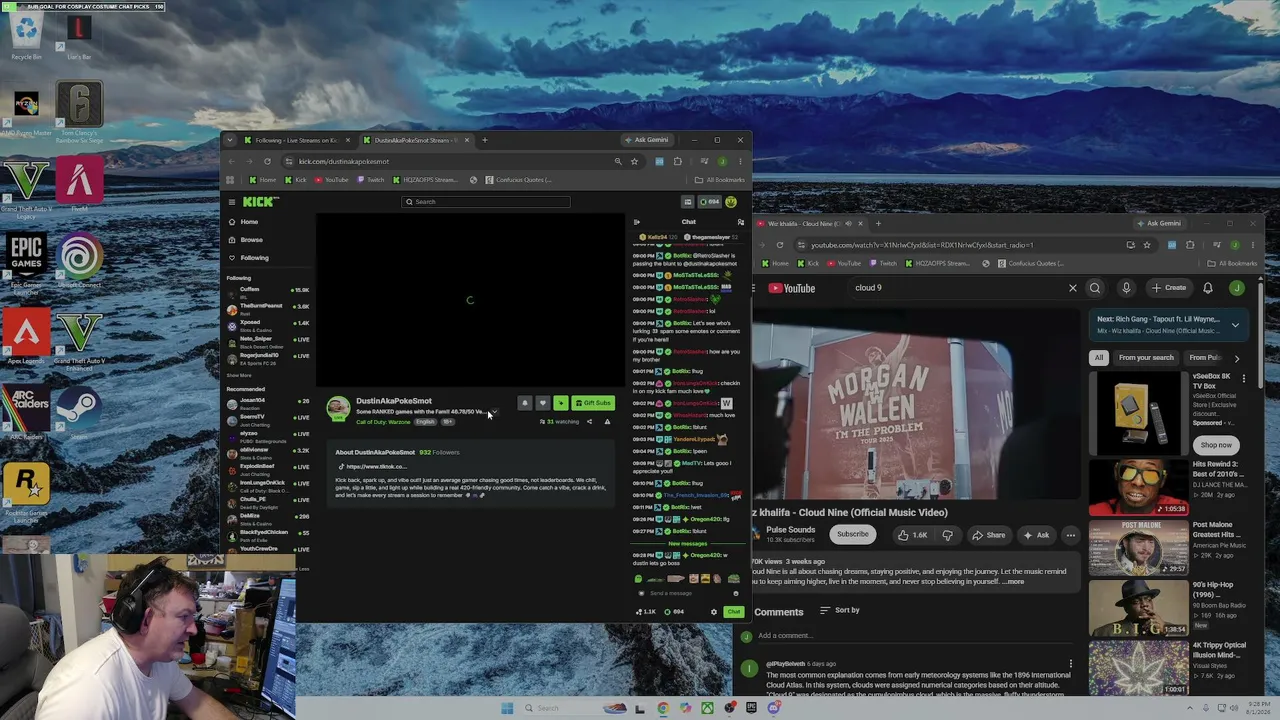Click the YouTube logo
This screenshot has width=1280, height=720.
tap(792, 288)
